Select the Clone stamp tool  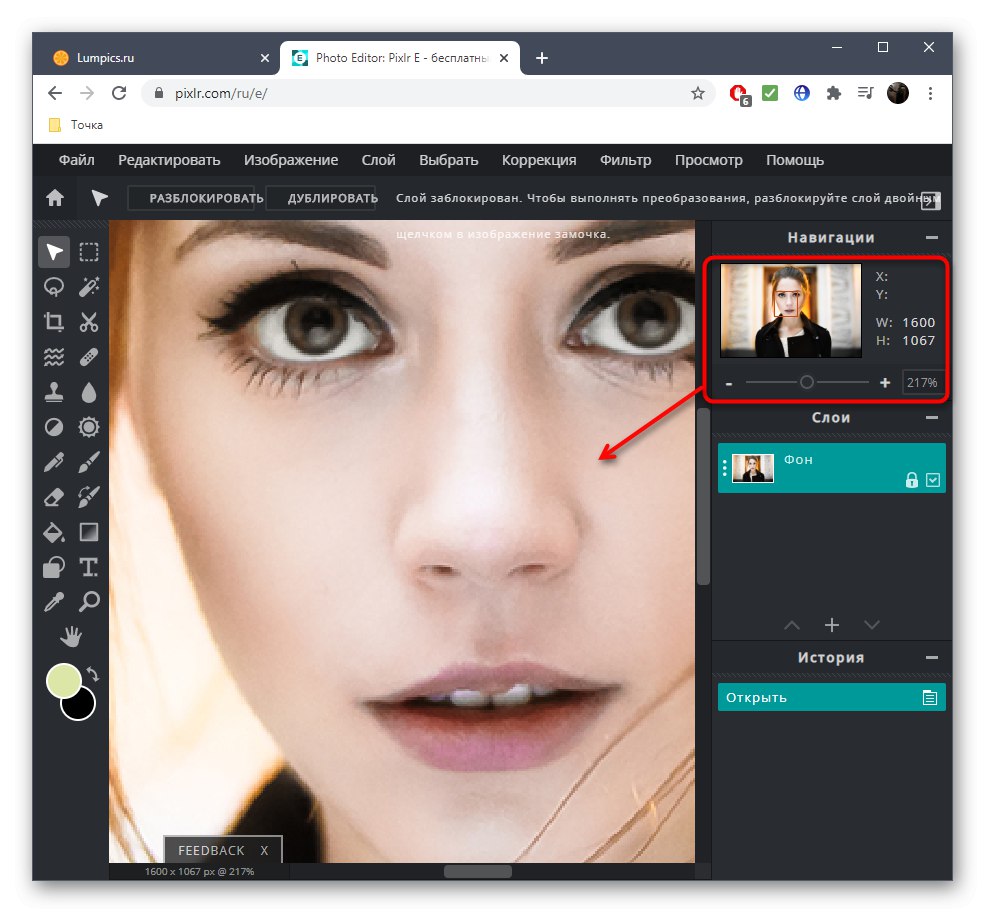[x=54, y=392]
